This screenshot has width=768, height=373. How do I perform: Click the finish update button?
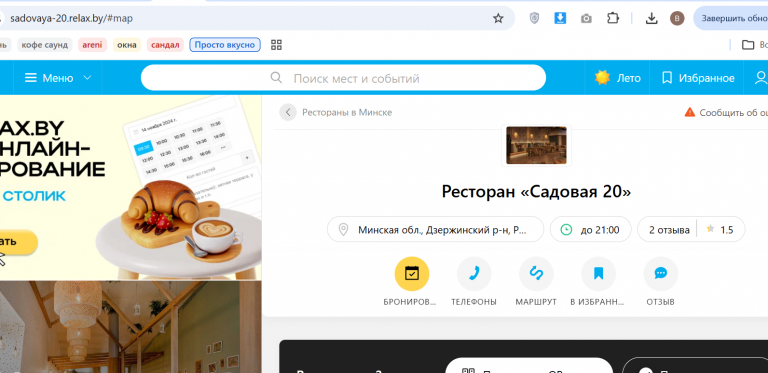click(x=731, y=19)
